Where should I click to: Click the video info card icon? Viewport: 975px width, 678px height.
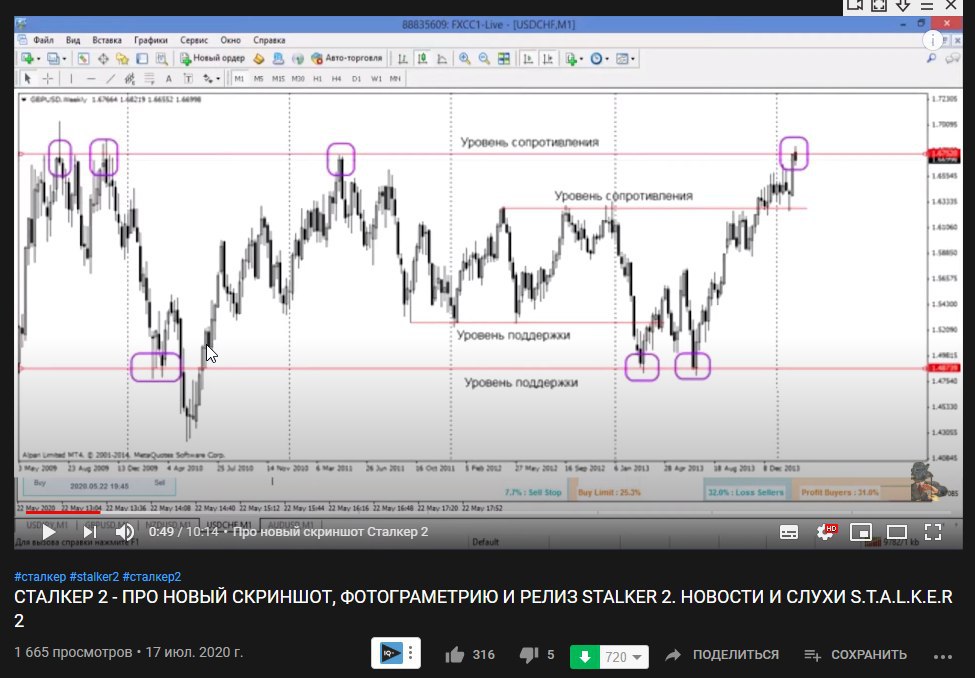(x=932, y=40)
